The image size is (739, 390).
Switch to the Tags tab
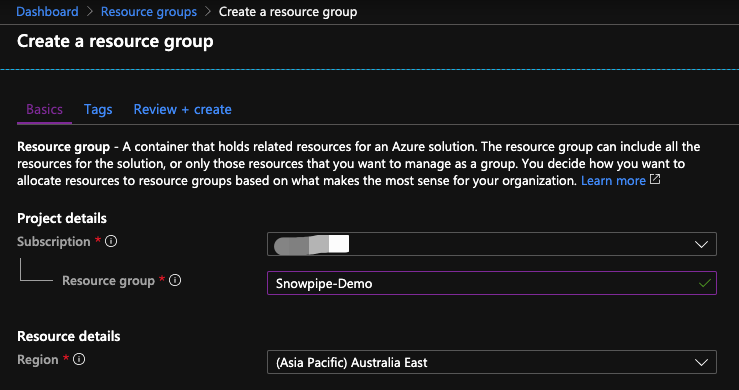point(98,109)
